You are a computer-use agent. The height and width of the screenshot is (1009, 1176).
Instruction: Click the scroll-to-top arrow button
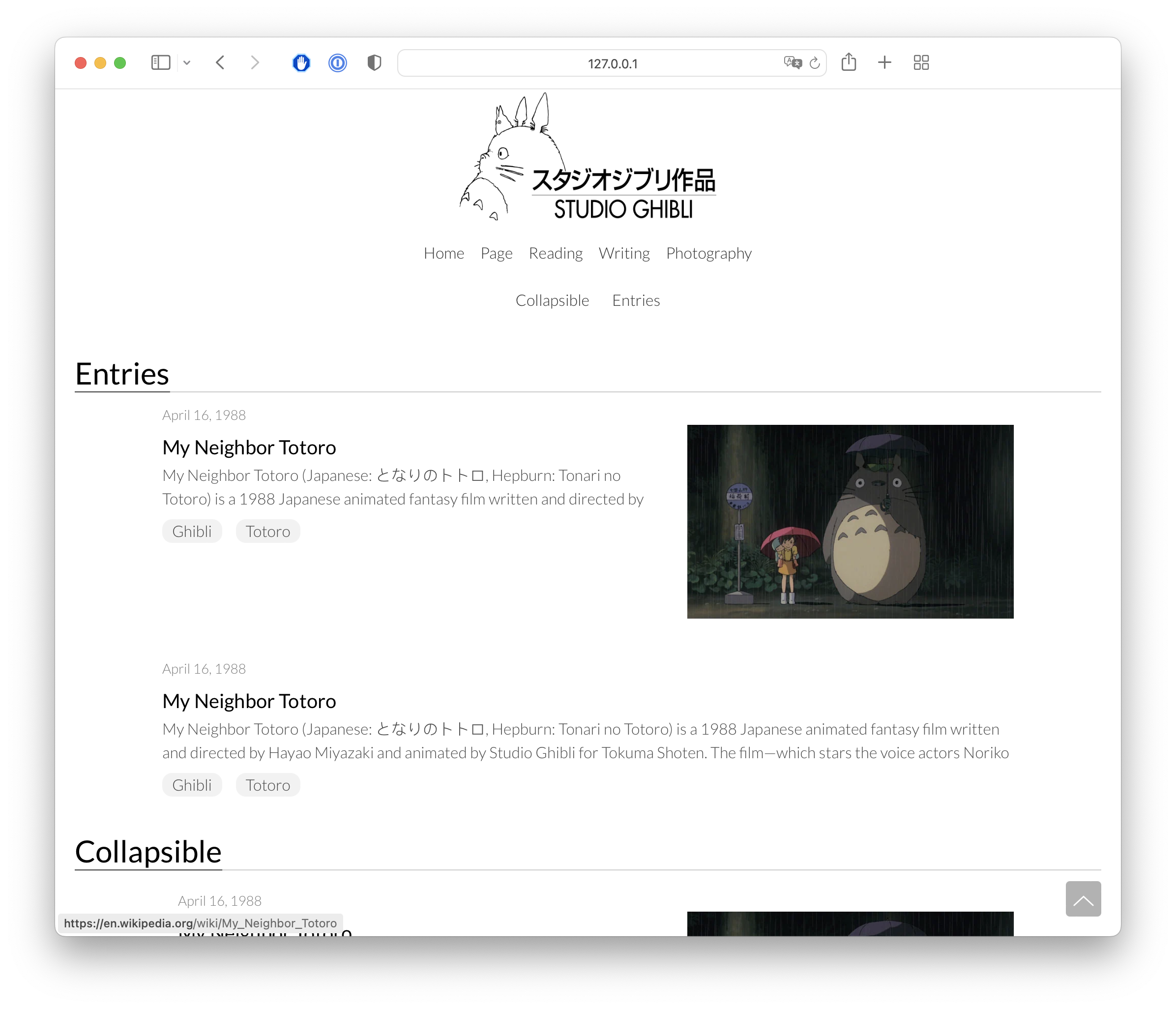point(1083,899)
